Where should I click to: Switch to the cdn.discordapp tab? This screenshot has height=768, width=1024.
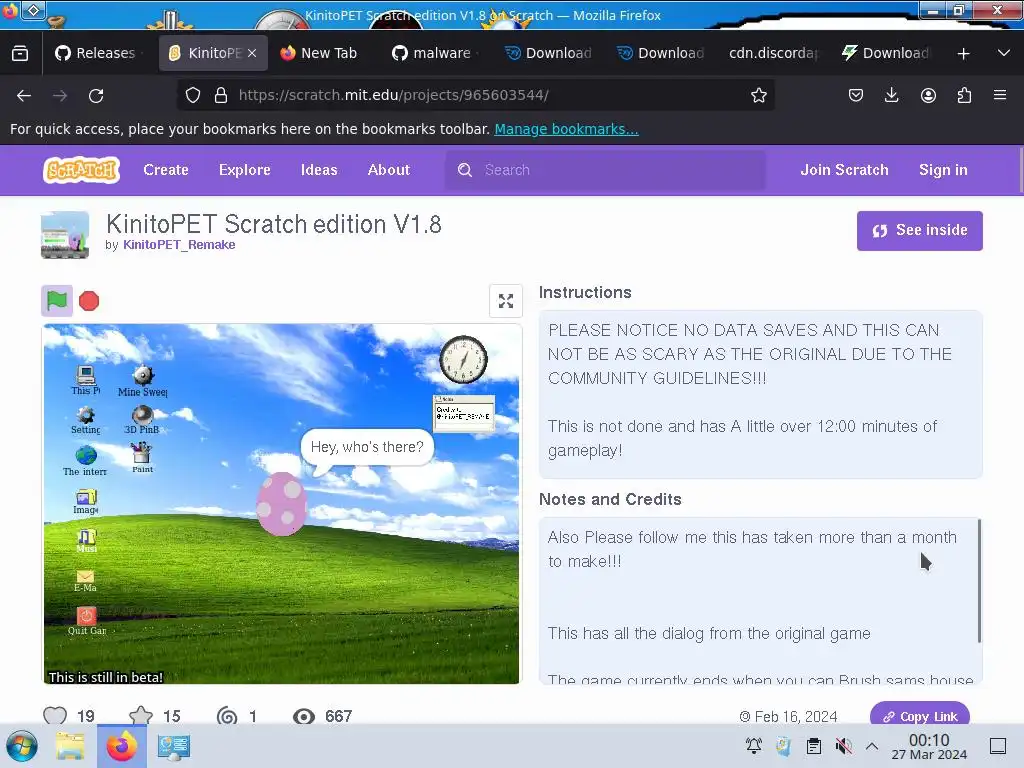pyautogui.click(x=773, y=53)
